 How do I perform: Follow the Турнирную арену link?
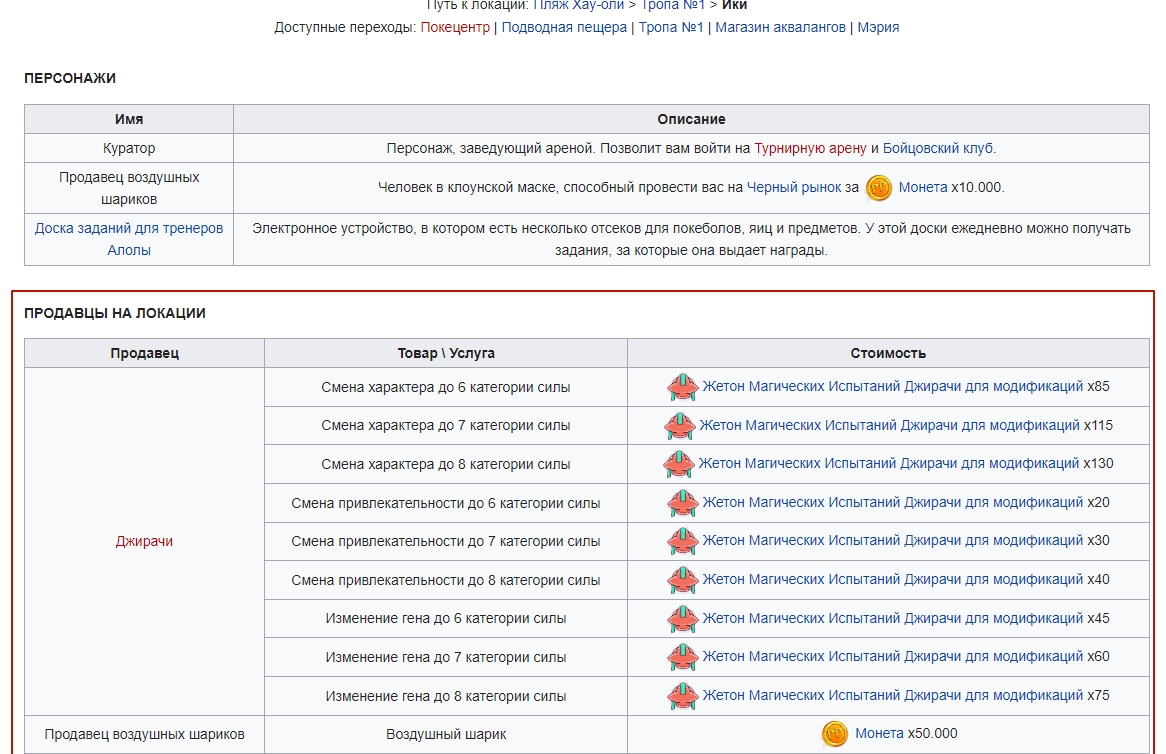[810, 148]
